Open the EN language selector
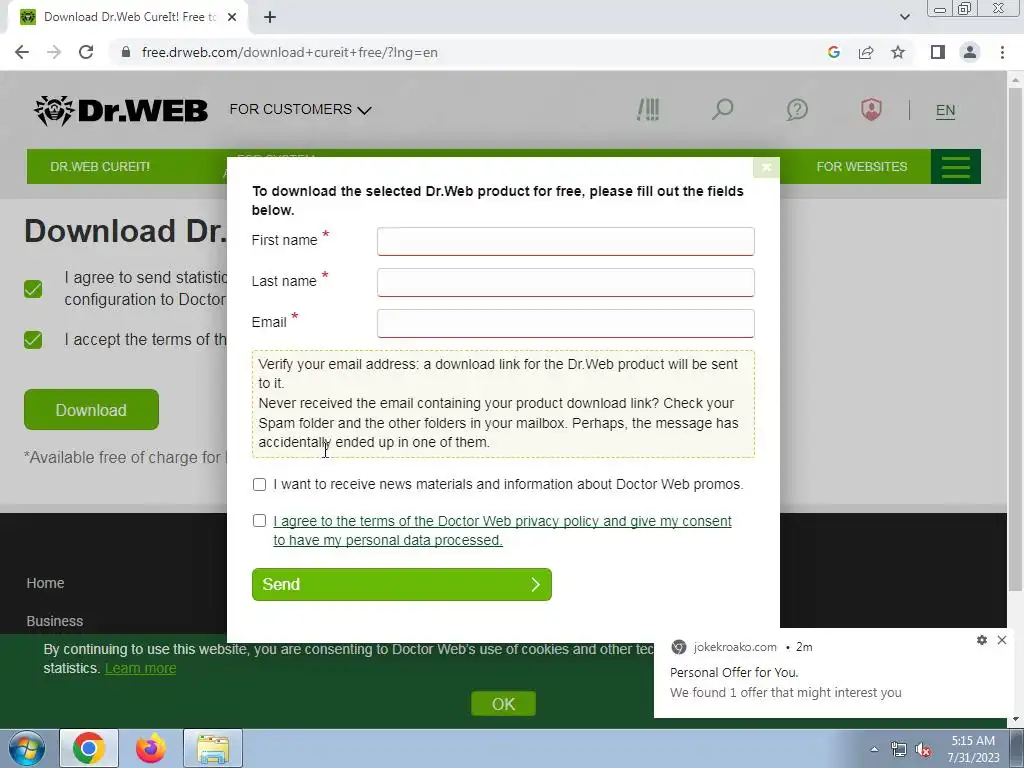The height and width of the screenshot is (768, 1024). click(x=945, y=110)
